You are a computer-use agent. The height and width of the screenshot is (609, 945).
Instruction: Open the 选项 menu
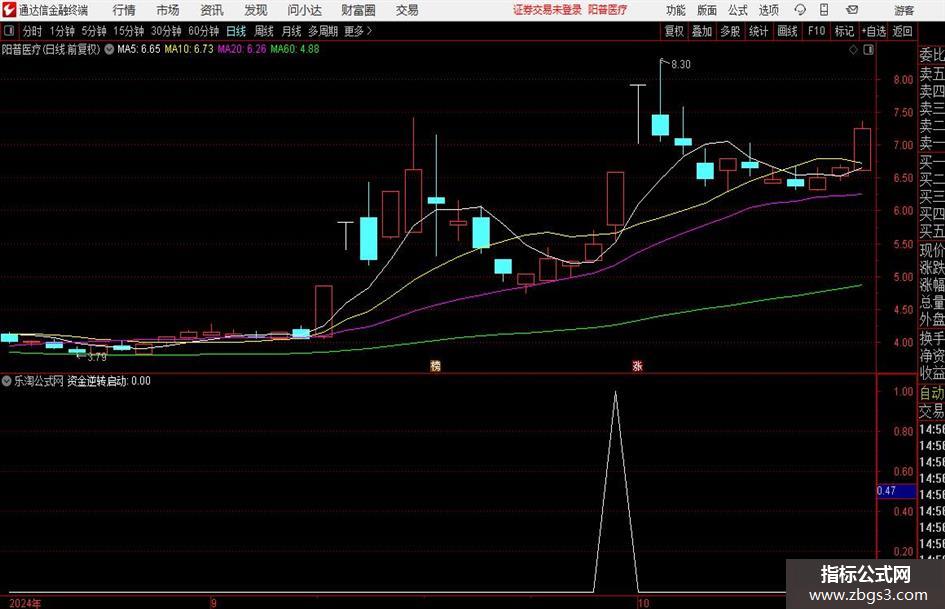768,10
